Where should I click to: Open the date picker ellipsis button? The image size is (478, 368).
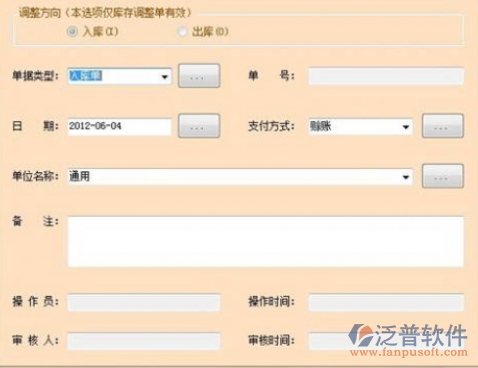pyautogui.click(x=199, y=126)
